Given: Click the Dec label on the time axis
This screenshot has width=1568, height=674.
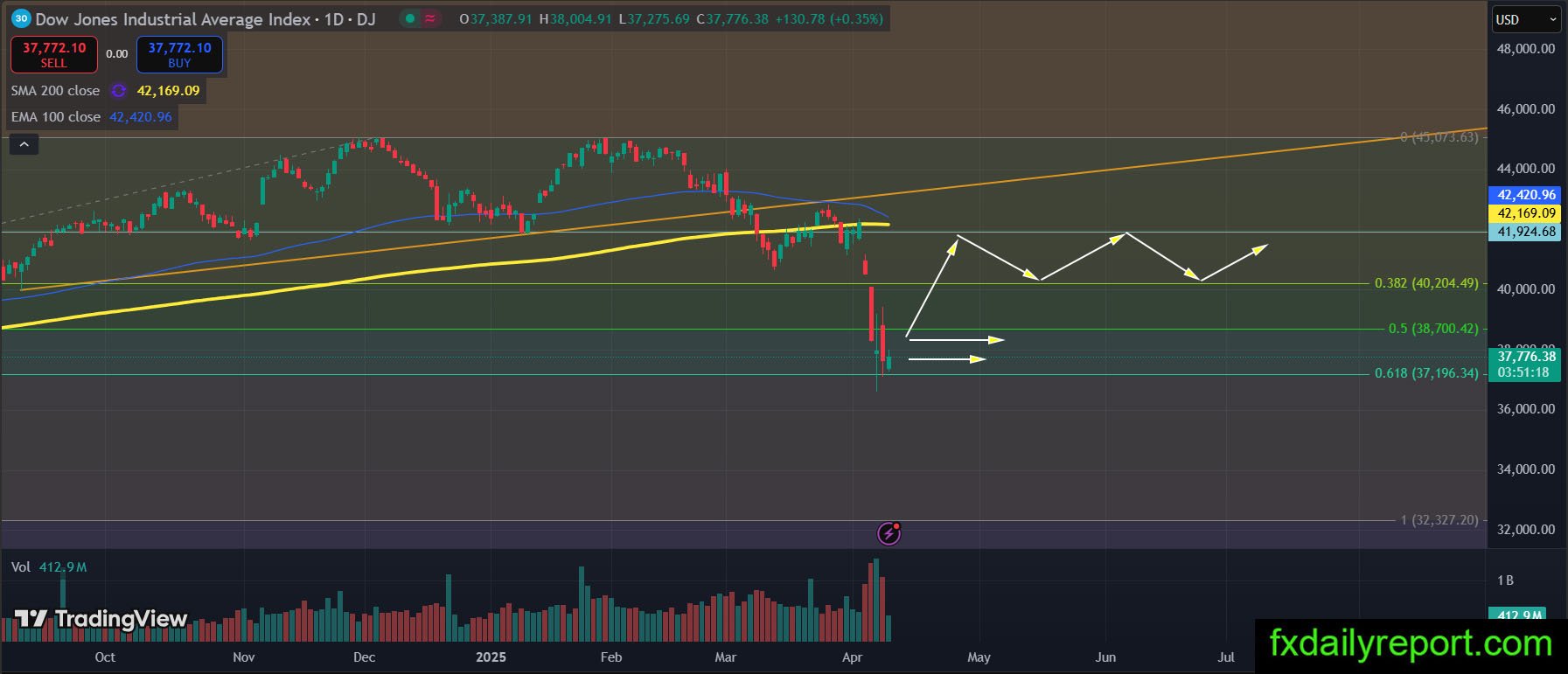Looking at the screenshot, I should (x=364, y=657).
